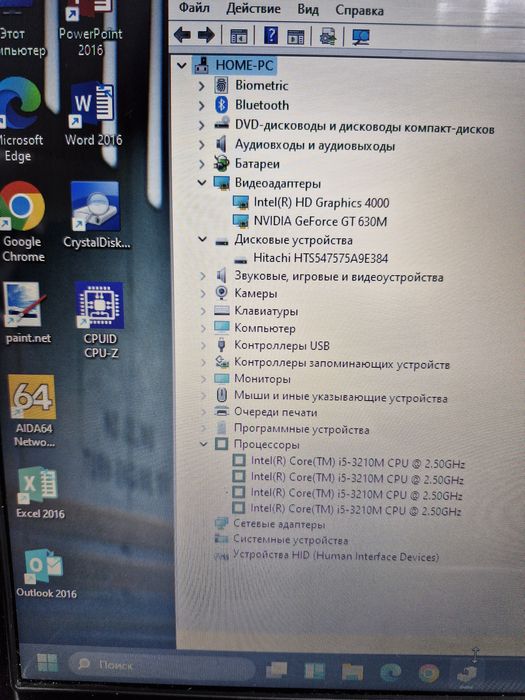Open the PowerPoint 2016 desktop shortcut
This screenshot has height=700, width=525.
(x=91, y=29)
